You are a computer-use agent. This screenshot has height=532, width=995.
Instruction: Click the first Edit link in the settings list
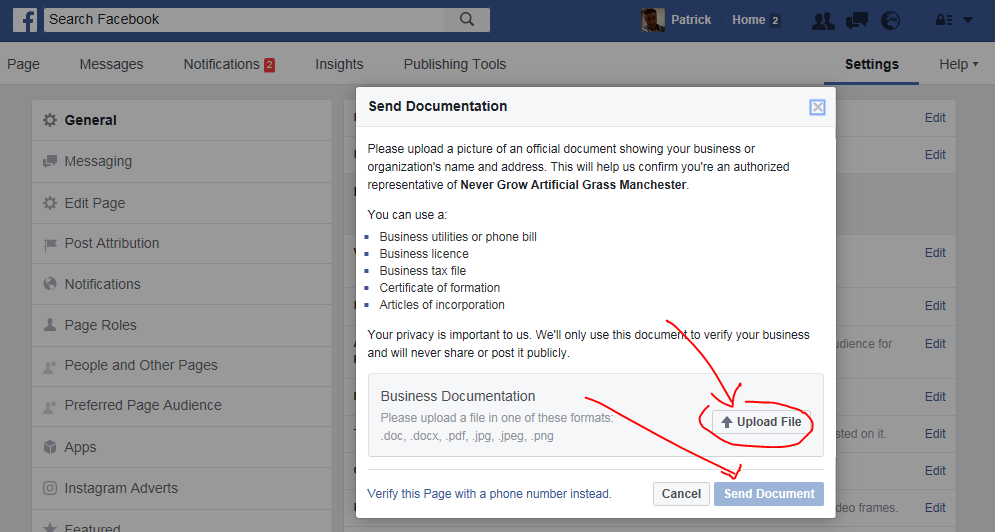coord(935,118)
